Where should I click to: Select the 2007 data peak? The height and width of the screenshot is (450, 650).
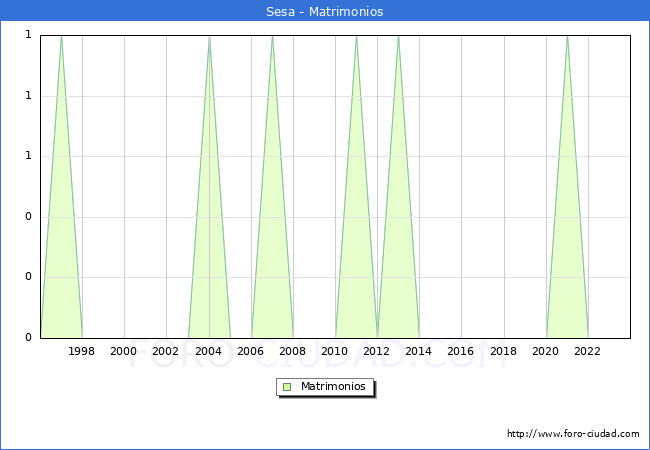272,37
